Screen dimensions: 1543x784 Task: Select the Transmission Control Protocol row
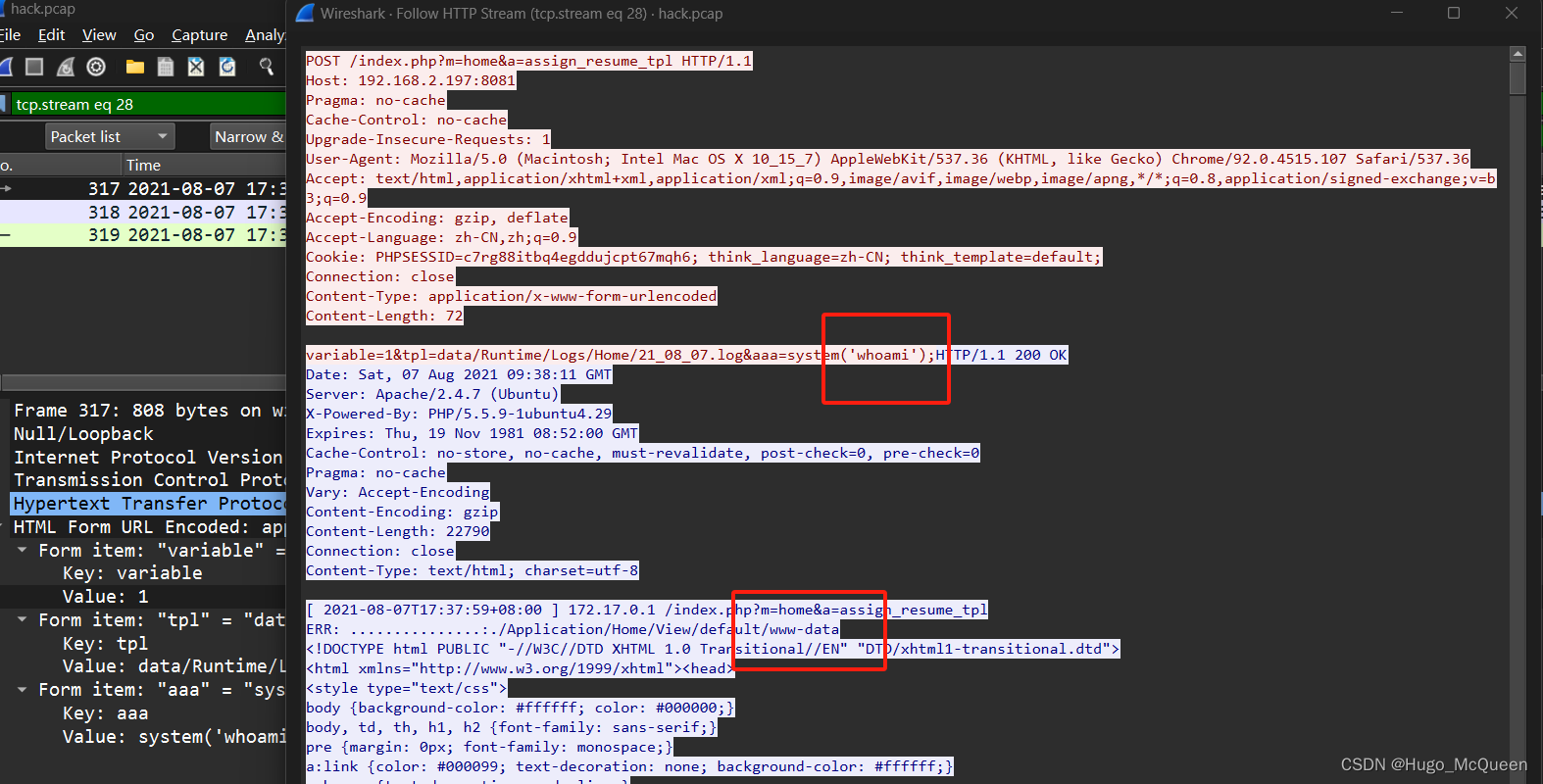click(147, 480)
